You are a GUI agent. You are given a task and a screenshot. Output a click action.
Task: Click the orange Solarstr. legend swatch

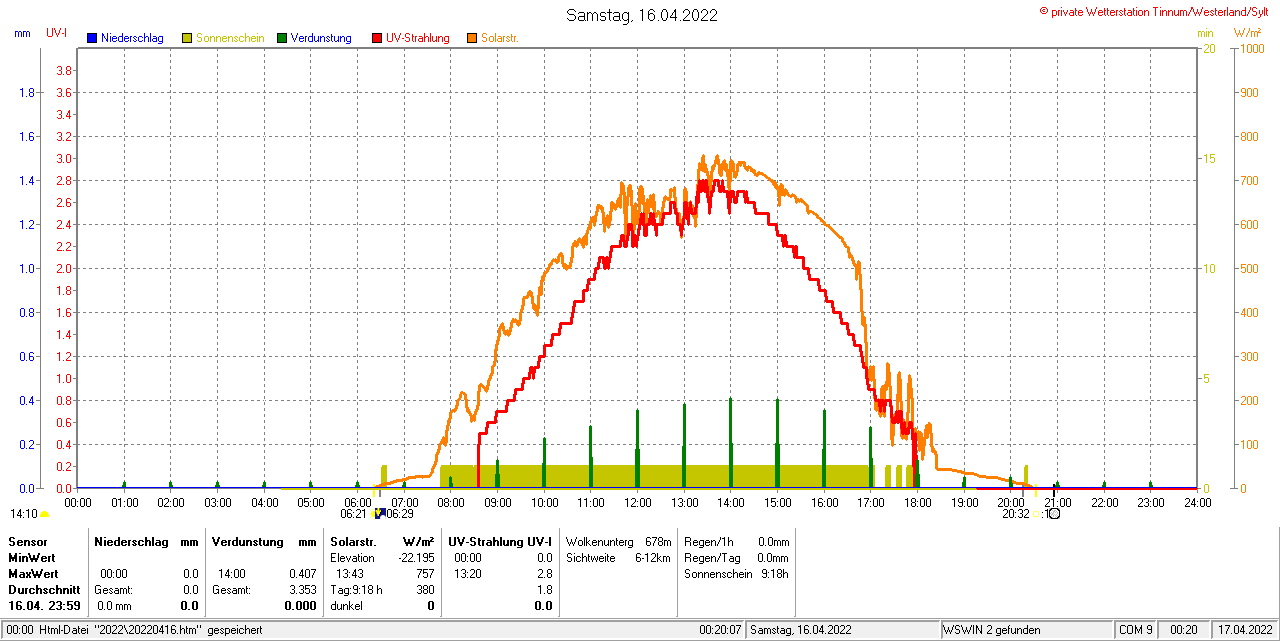click(x=472, y=38)
